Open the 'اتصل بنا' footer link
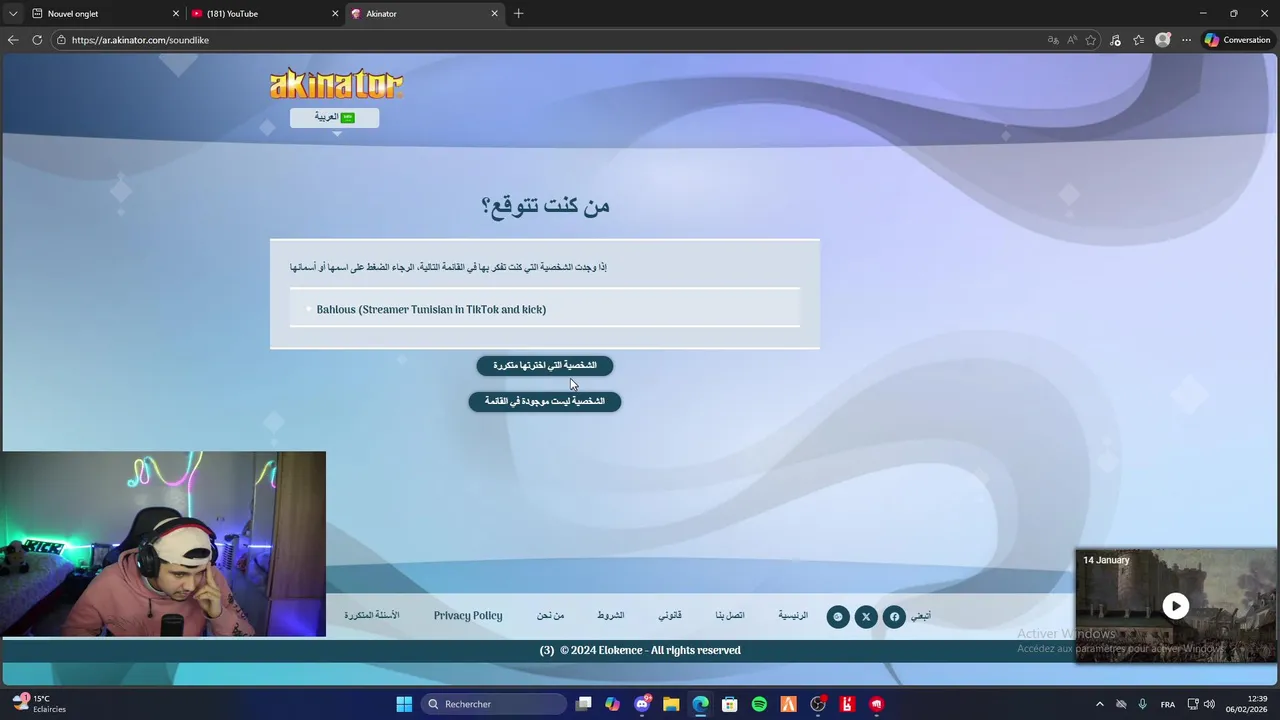 click(730, 616)
